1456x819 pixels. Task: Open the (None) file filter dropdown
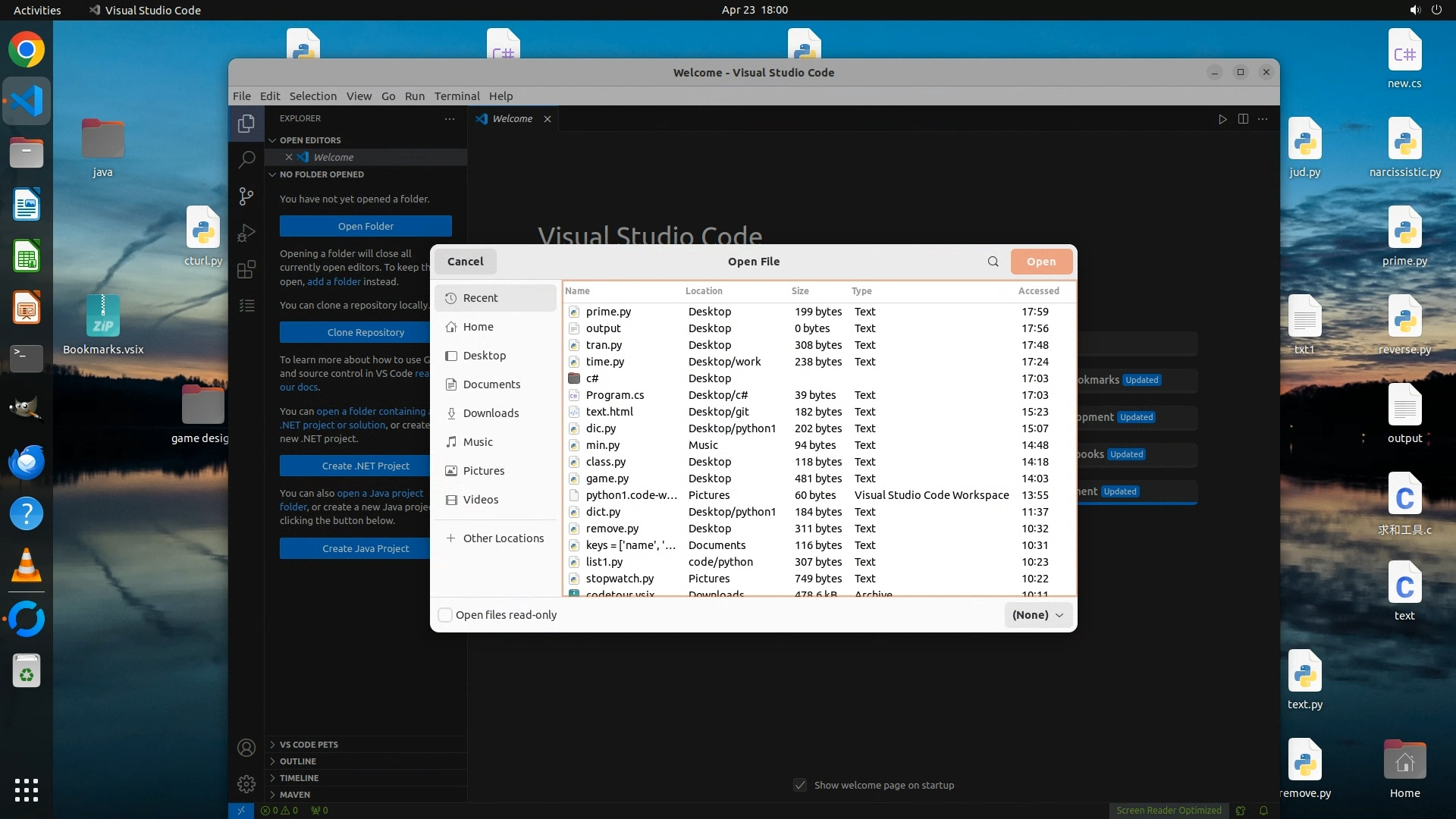coord(1037,615)
